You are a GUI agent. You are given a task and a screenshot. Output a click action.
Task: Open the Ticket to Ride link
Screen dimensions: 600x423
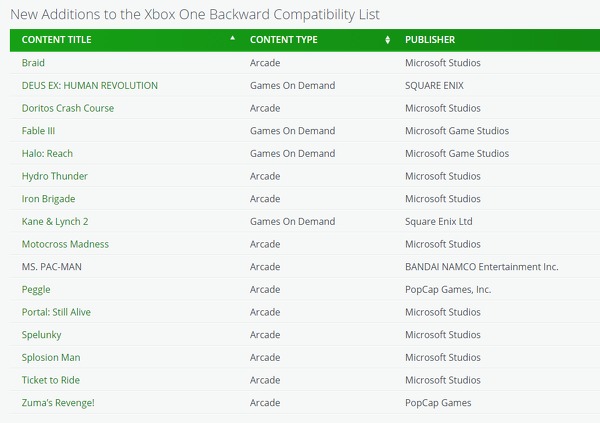[x=50, y=380]
